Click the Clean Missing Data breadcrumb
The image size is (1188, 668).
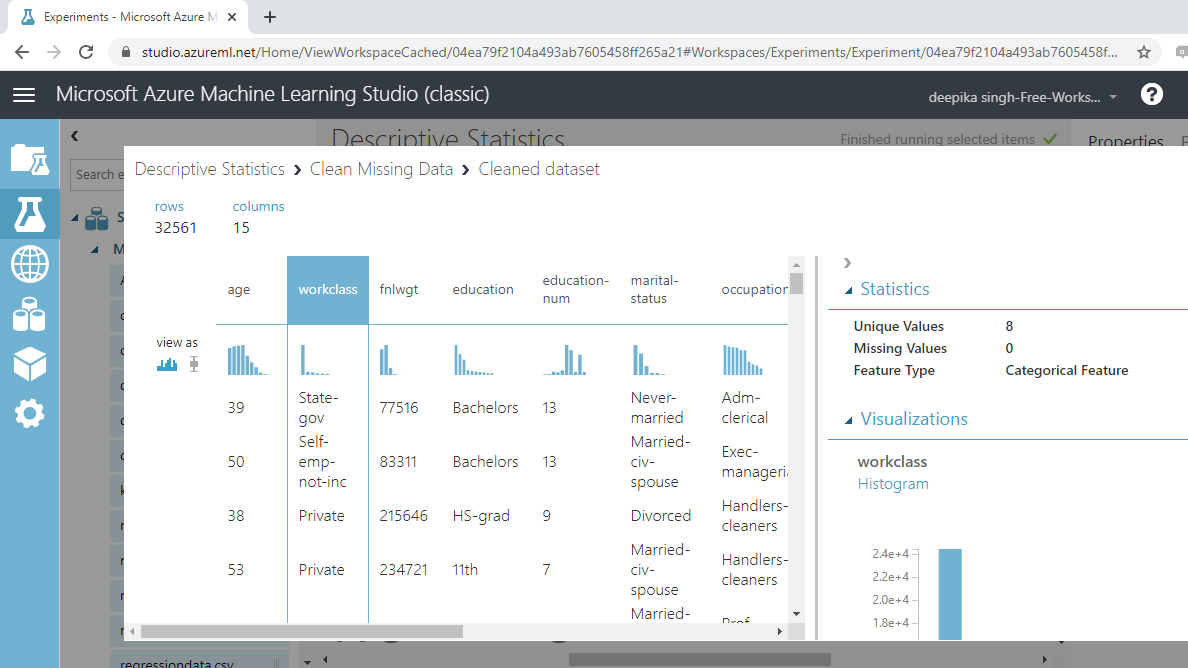[x=381, y=169]
